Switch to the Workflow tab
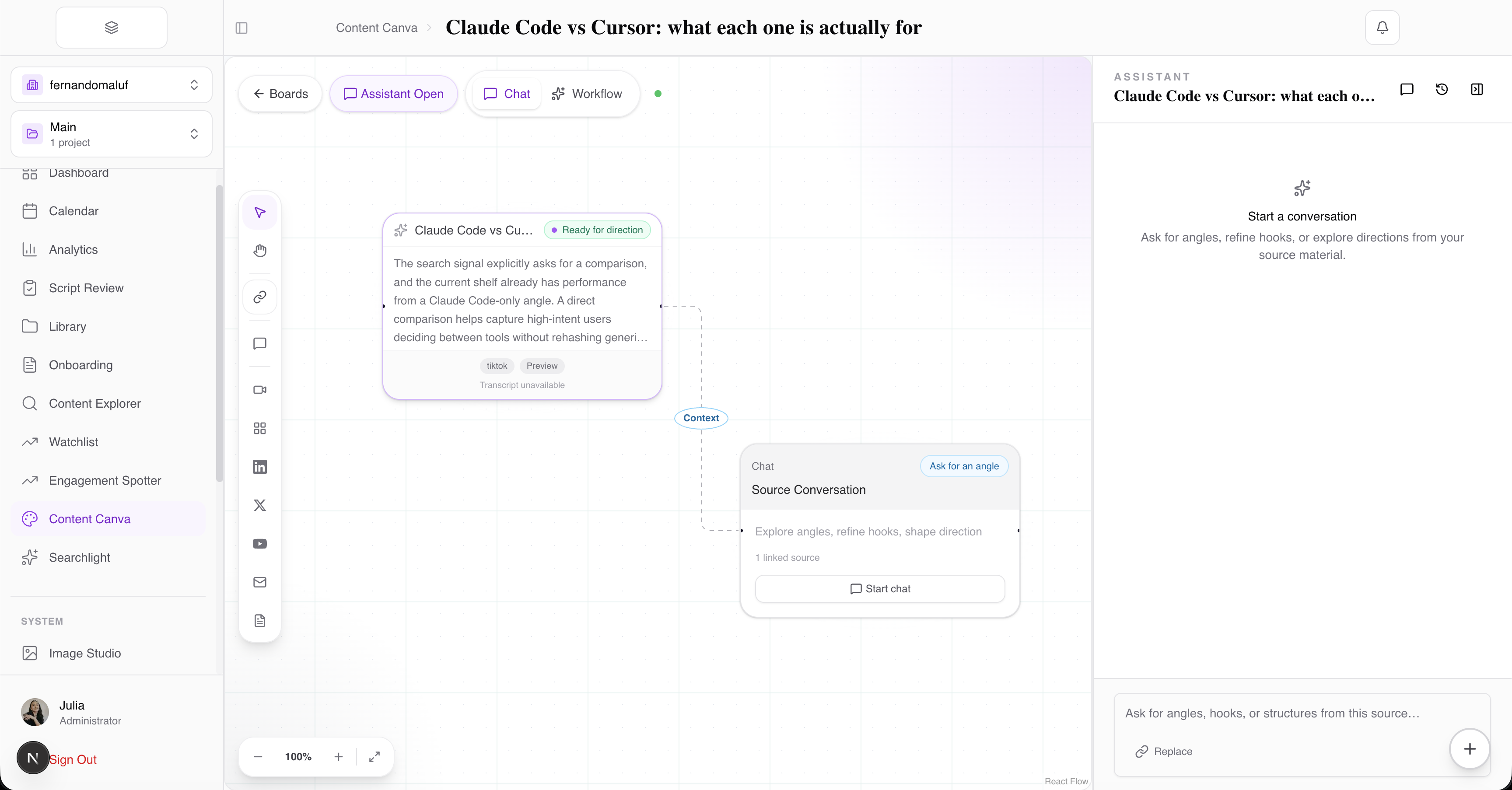Image resolution: width=1512 pixels, height=790 pixels. click(587, 94)
